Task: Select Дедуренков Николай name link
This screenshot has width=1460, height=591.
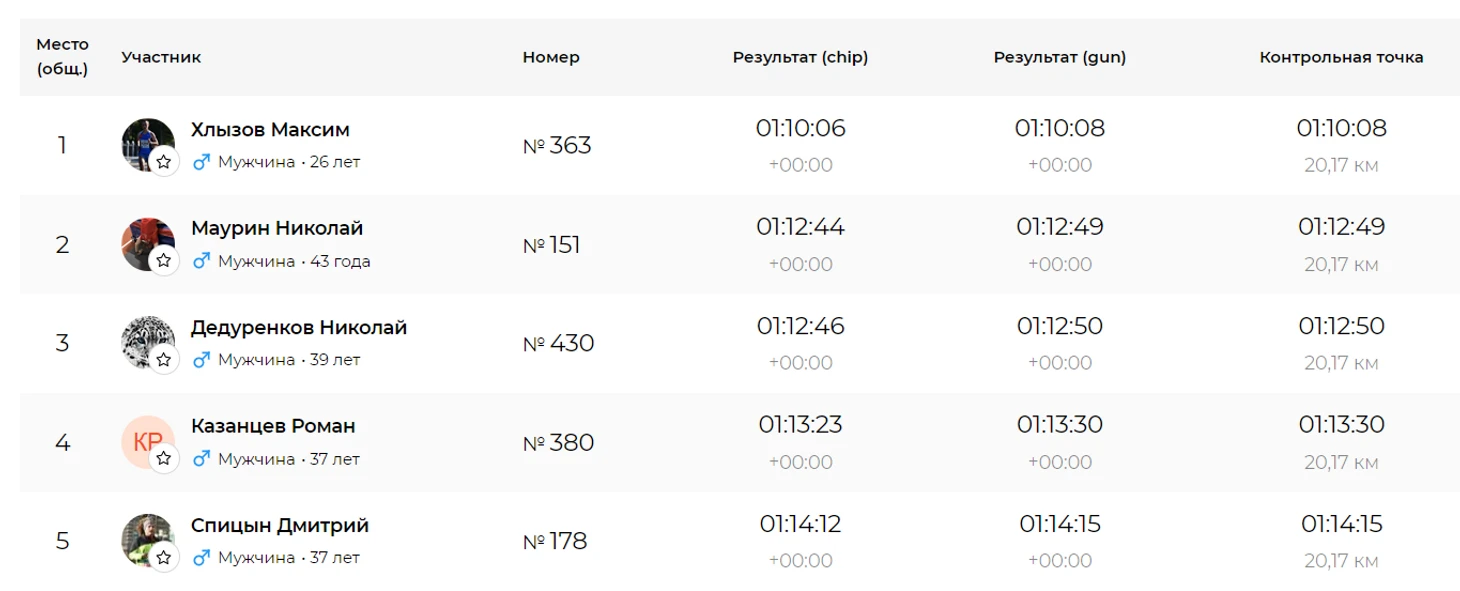Action: (299, 327)
